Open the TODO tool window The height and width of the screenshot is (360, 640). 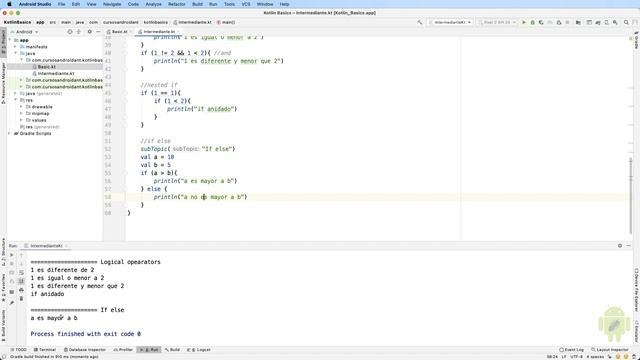pyautogui.click(x=18, y=350)
